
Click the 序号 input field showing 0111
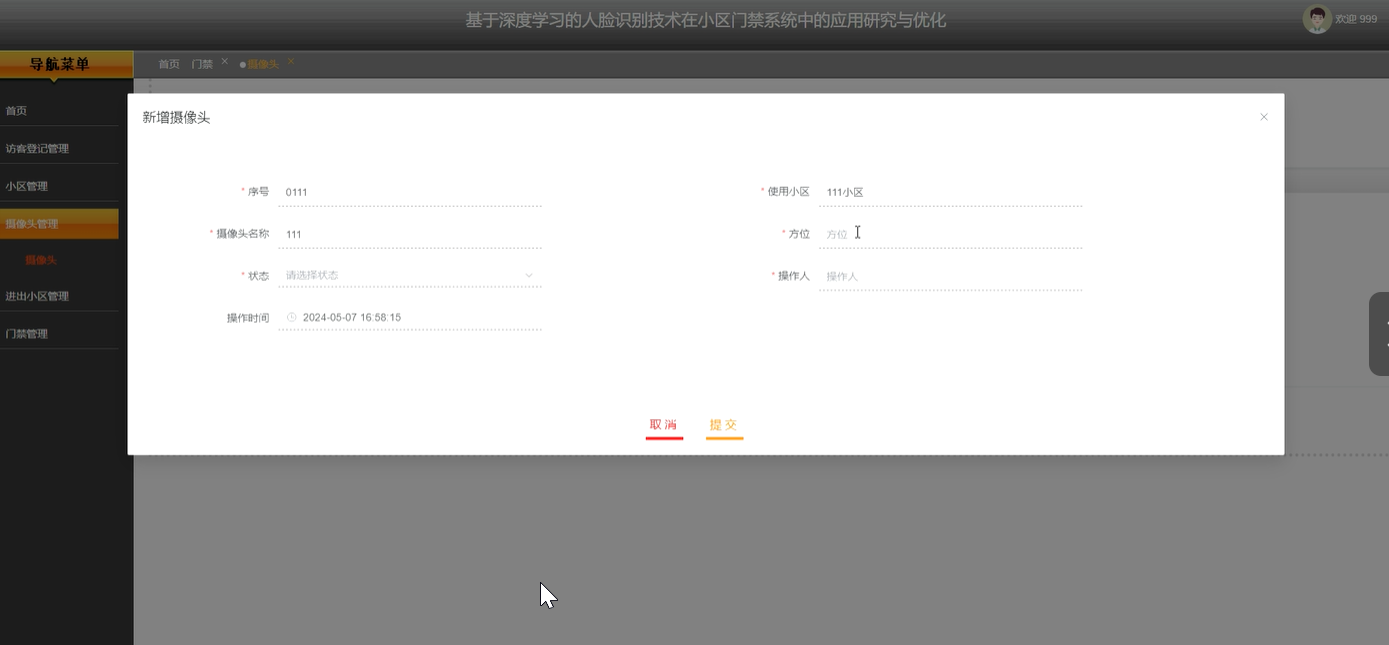click(x=410, y=192)
